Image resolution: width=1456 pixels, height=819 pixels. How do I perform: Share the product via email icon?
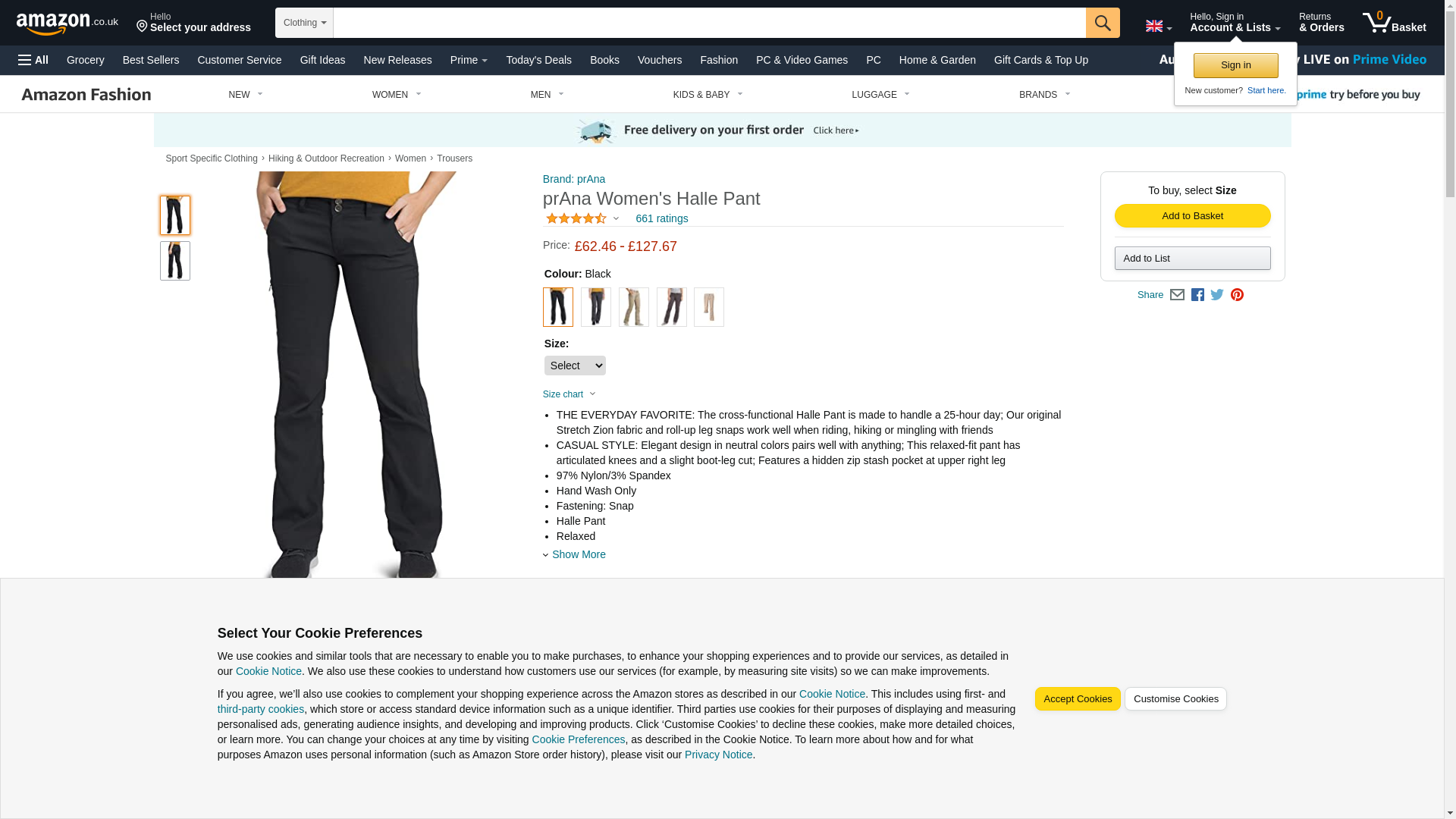tap(1177, 295)
